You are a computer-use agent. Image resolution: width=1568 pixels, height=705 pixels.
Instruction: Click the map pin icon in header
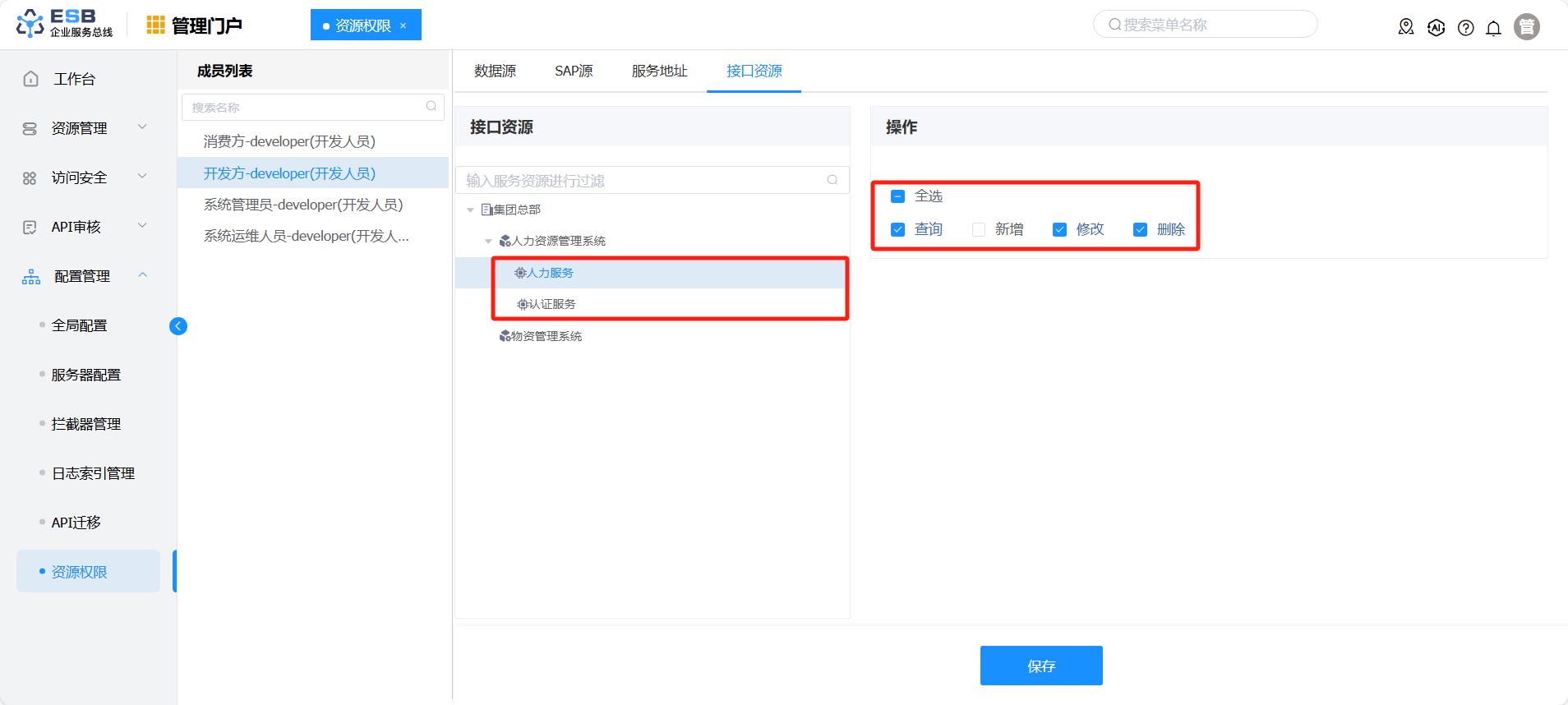(x=1406, y=27)
